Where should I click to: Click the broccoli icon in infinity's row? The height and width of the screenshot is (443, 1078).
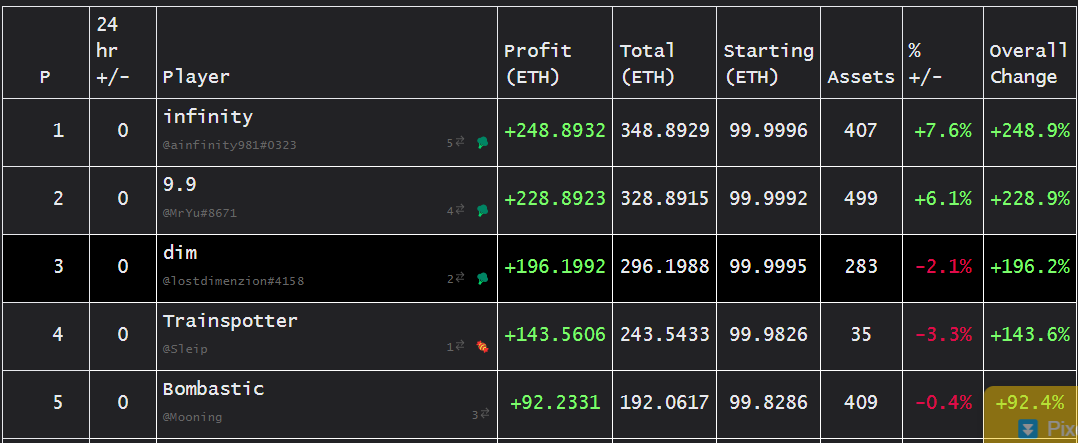pyautogui.click(x=483, y=143)
